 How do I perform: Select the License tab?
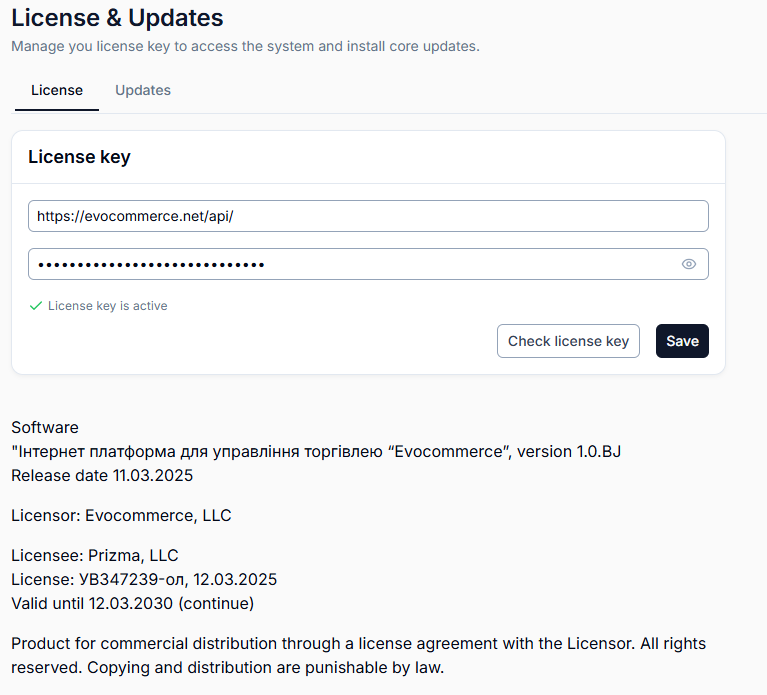click(x=57, y=90)
